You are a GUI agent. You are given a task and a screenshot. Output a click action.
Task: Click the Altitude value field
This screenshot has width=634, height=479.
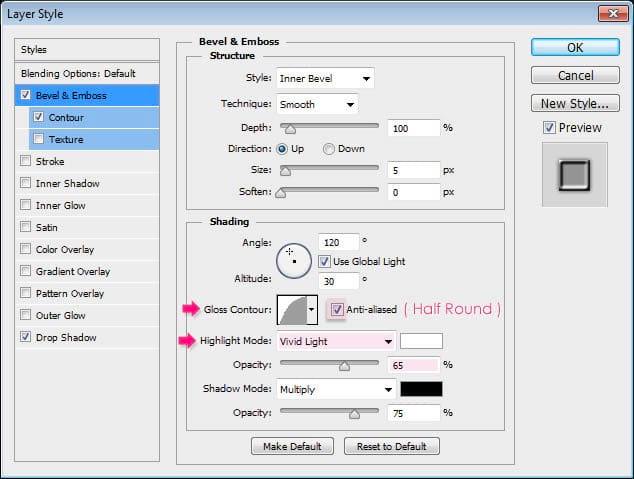click(339, 281)
